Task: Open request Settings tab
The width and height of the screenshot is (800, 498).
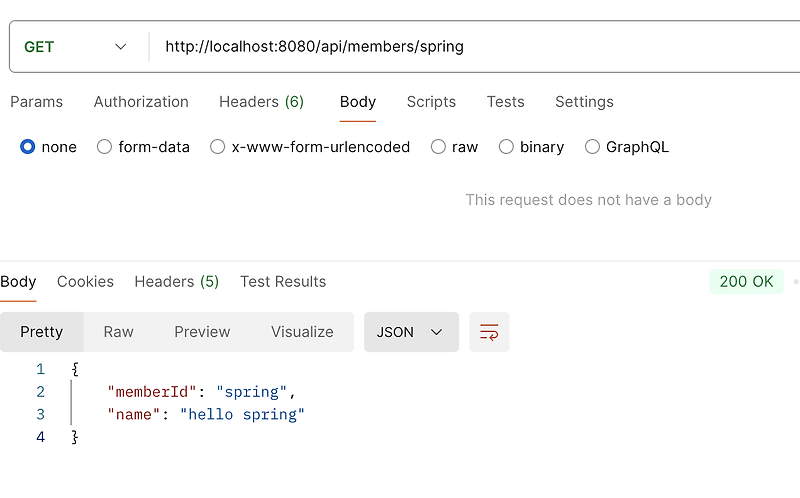Action: pyautogui.click(x=584, y=102)
